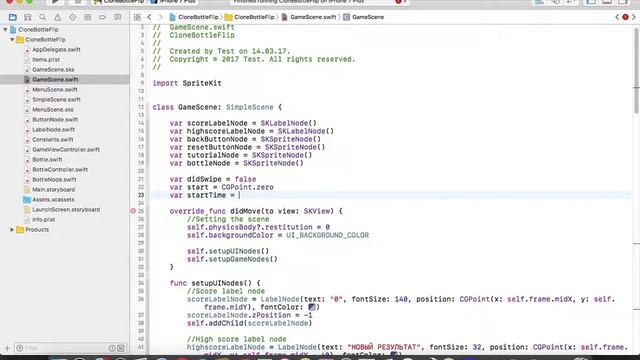This screenshot has height=360, width=640.
Task: Select MenuScene.swift in navigator
Action: 55,89
